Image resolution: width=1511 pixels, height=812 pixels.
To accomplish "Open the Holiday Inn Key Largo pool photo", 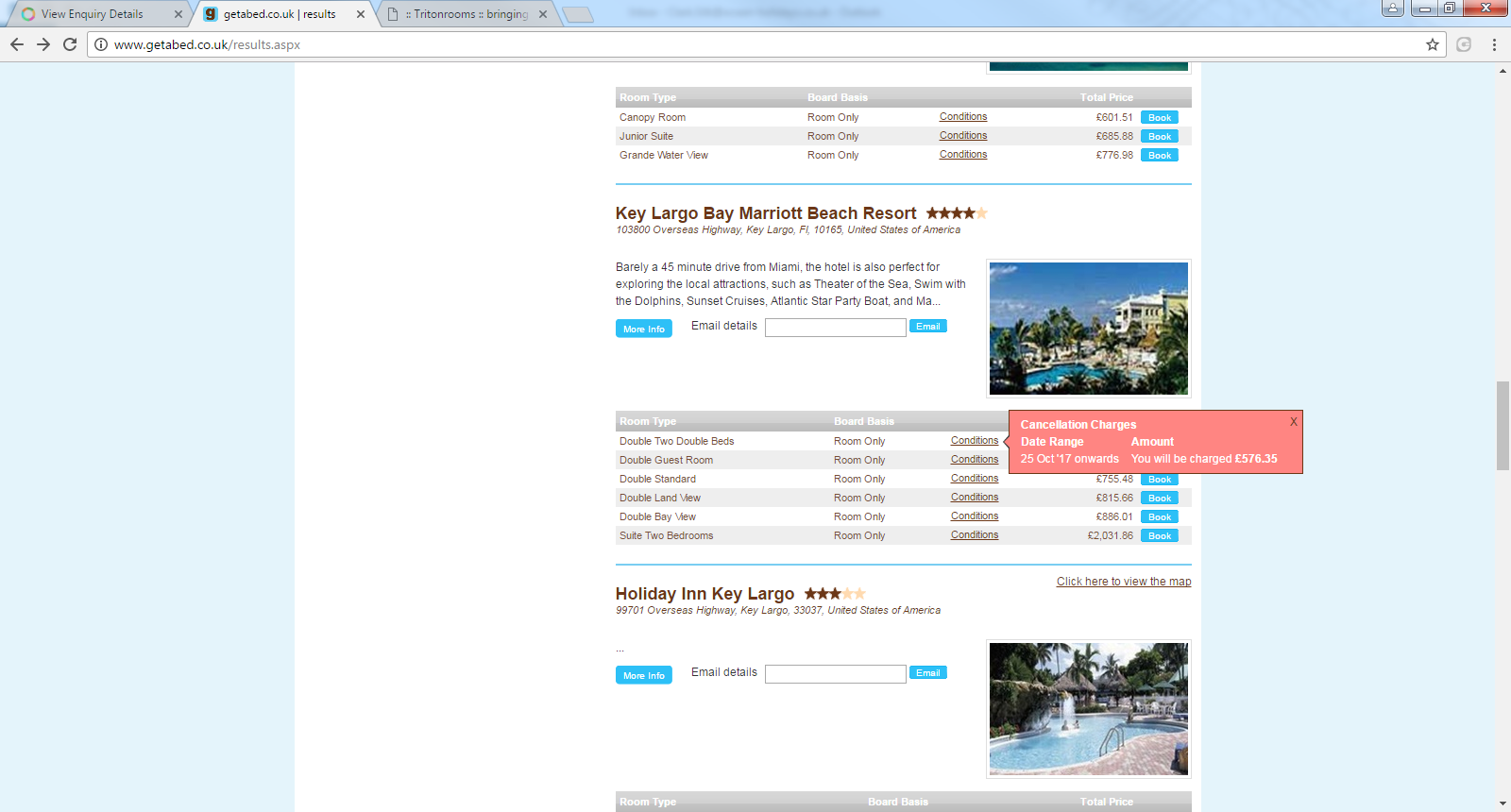I will 1089,709.
